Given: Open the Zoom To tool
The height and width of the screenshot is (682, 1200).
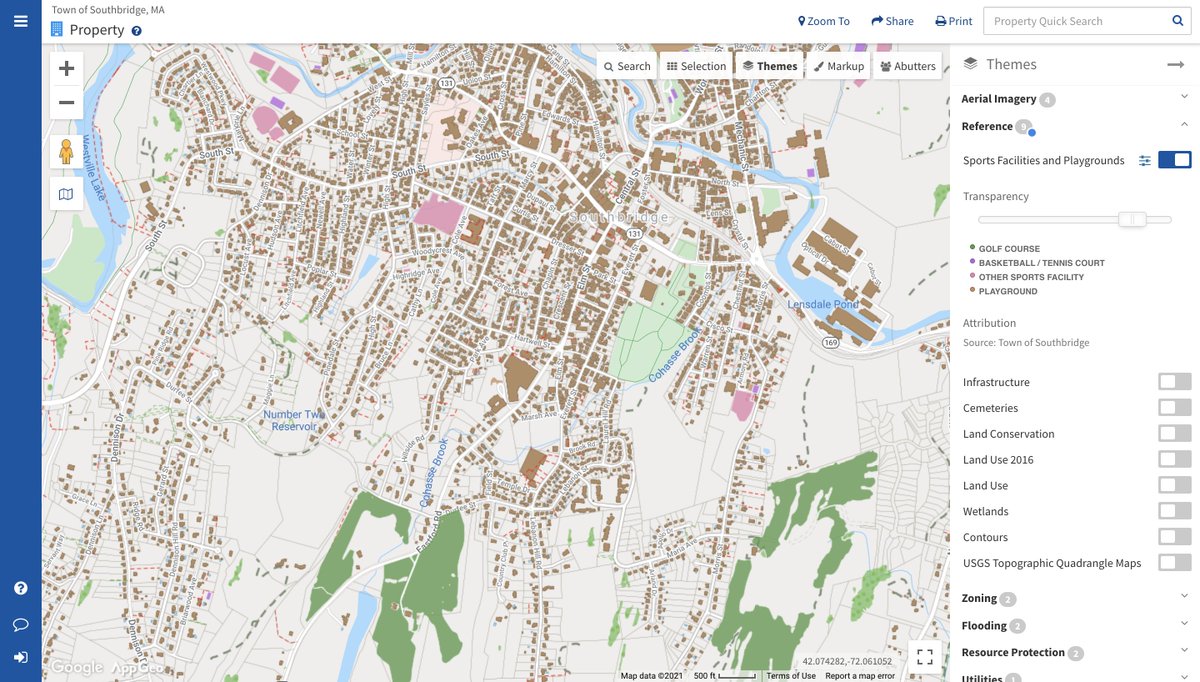Looking at the screenshot, I should (823, 21).
